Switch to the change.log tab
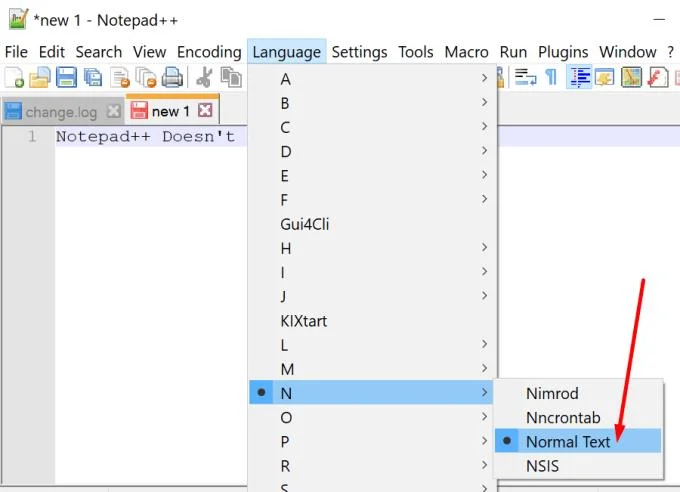Viewport: 680px width, 492px height. (x=61, y=112)
